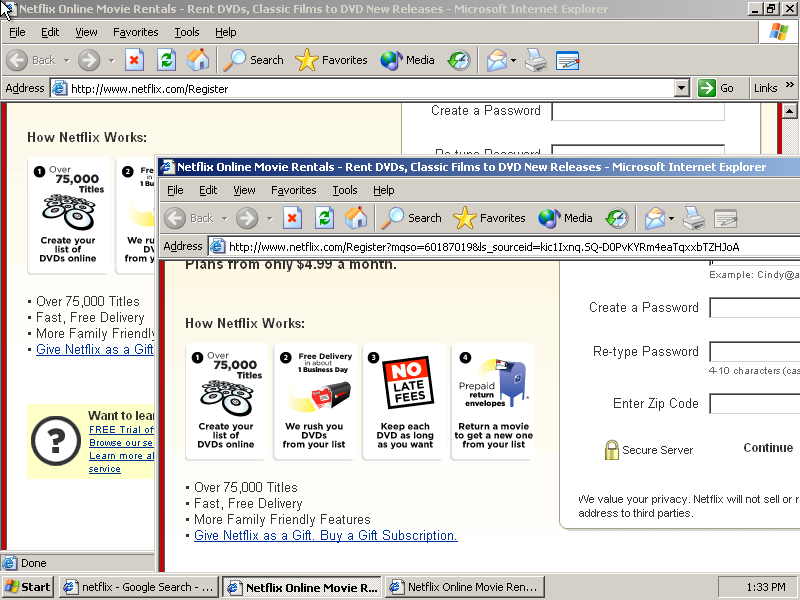Click Continue button on register form
Viewport: 800px width, 600px height.
pyautogui.click(x=768, y=447)
